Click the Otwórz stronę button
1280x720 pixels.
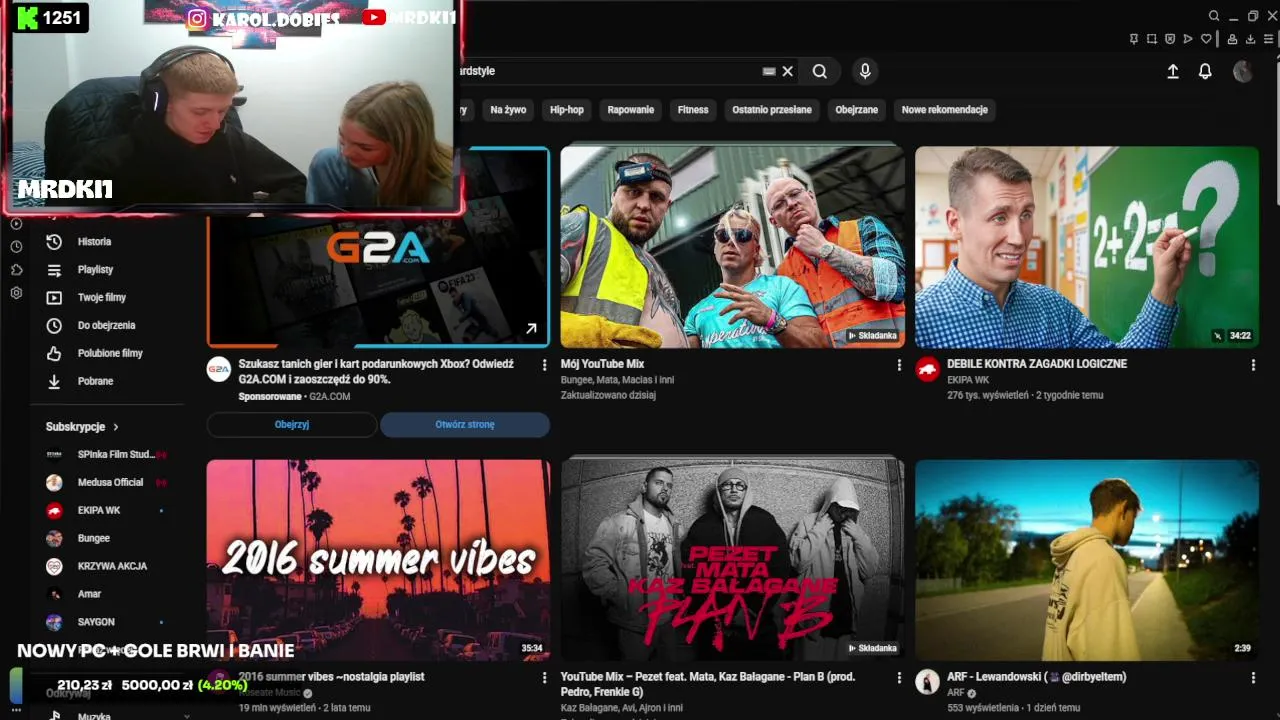click(x=465, y=424)
